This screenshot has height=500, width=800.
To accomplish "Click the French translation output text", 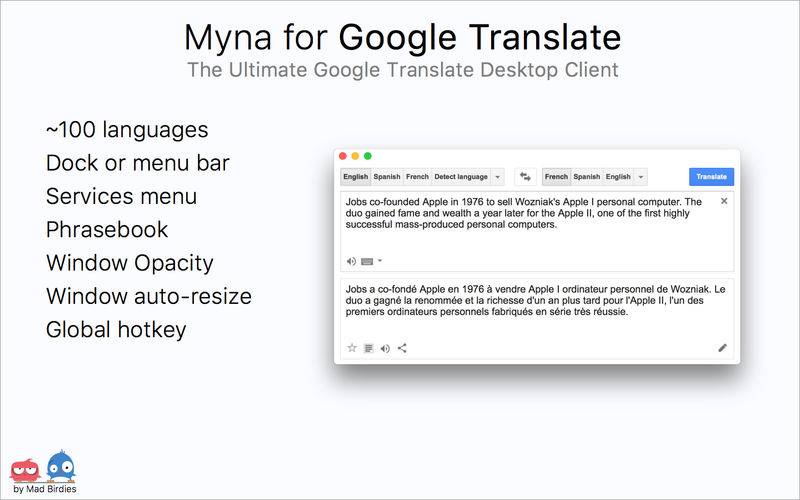I will point(535,301).
